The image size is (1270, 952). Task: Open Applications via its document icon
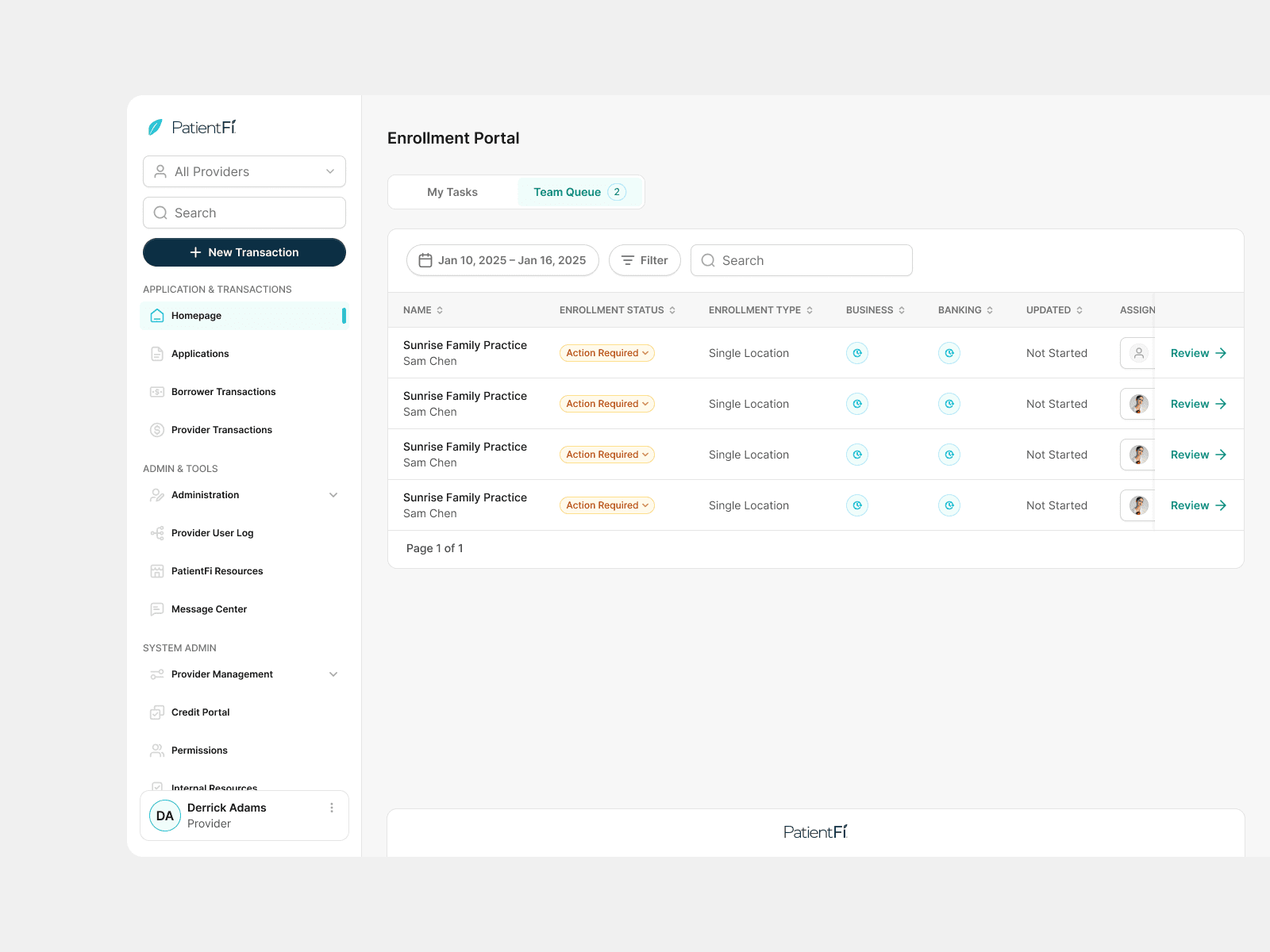157,354
